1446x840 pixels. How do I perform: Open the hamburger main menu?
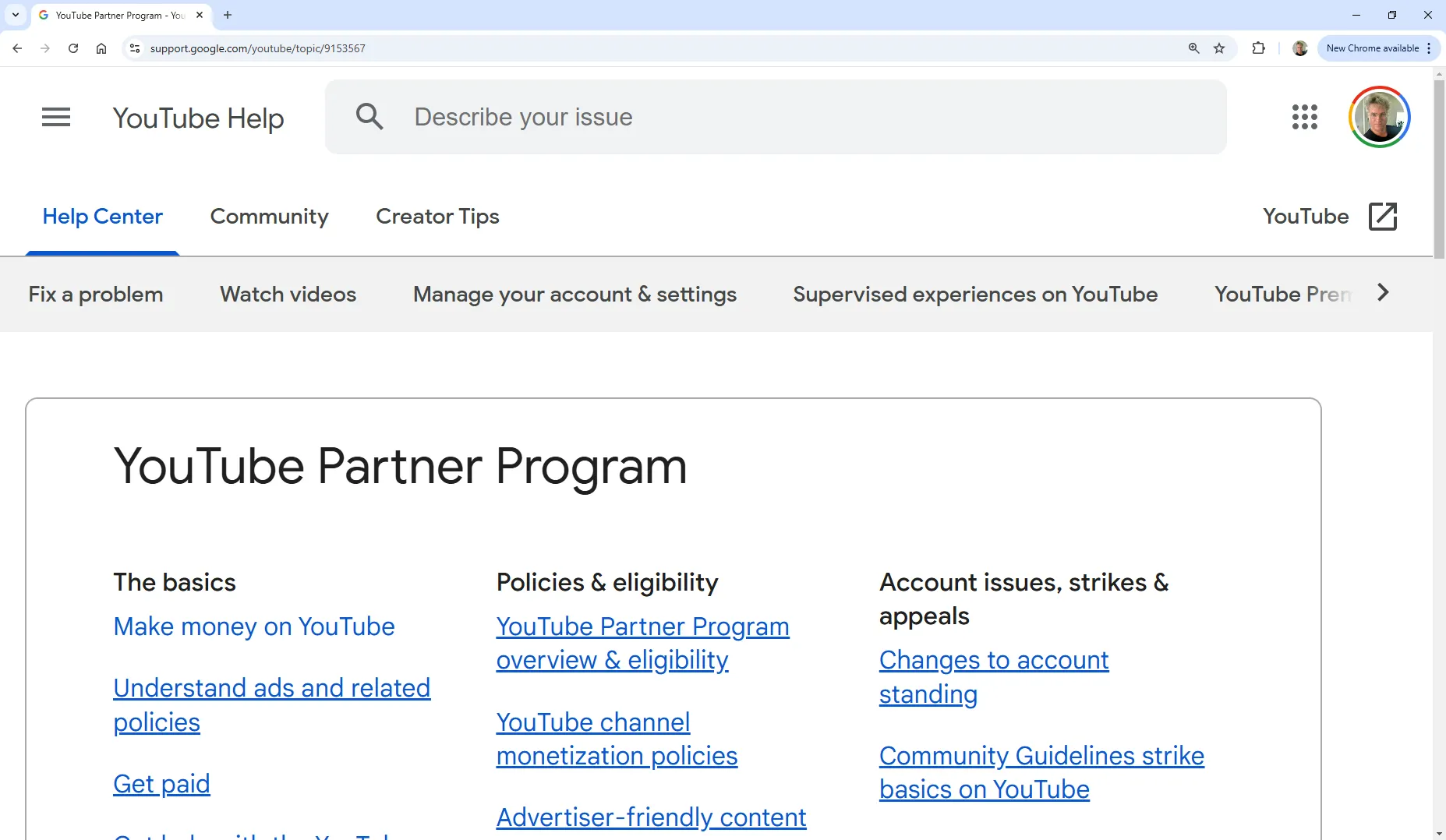pyautogui.click(x=56, y=117)
